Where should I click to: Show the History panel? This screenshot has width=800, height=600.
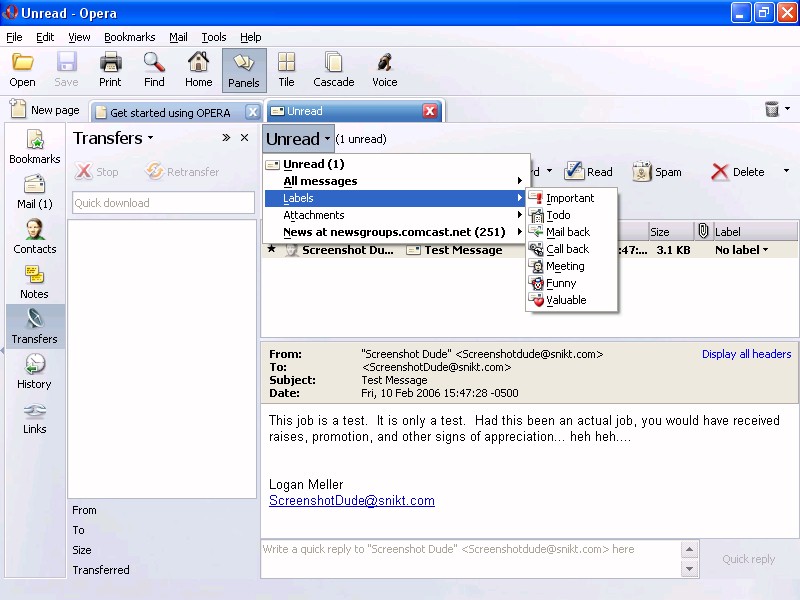point(34,371)
